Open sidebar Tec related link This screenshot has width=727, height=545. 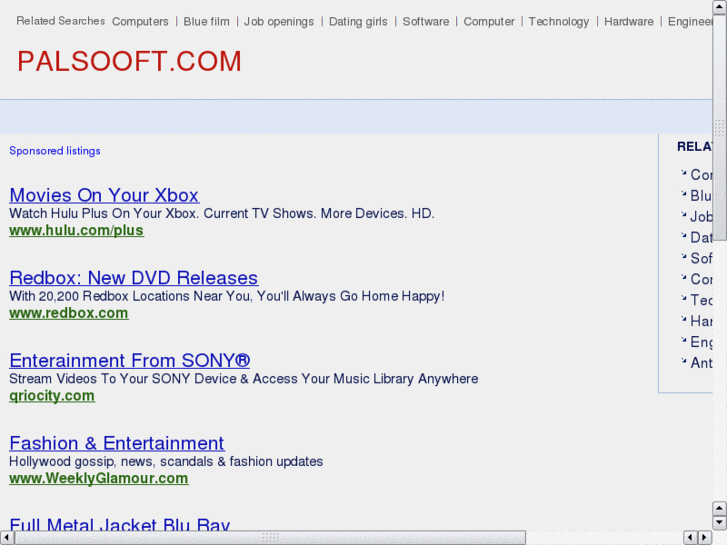[701, 300]
